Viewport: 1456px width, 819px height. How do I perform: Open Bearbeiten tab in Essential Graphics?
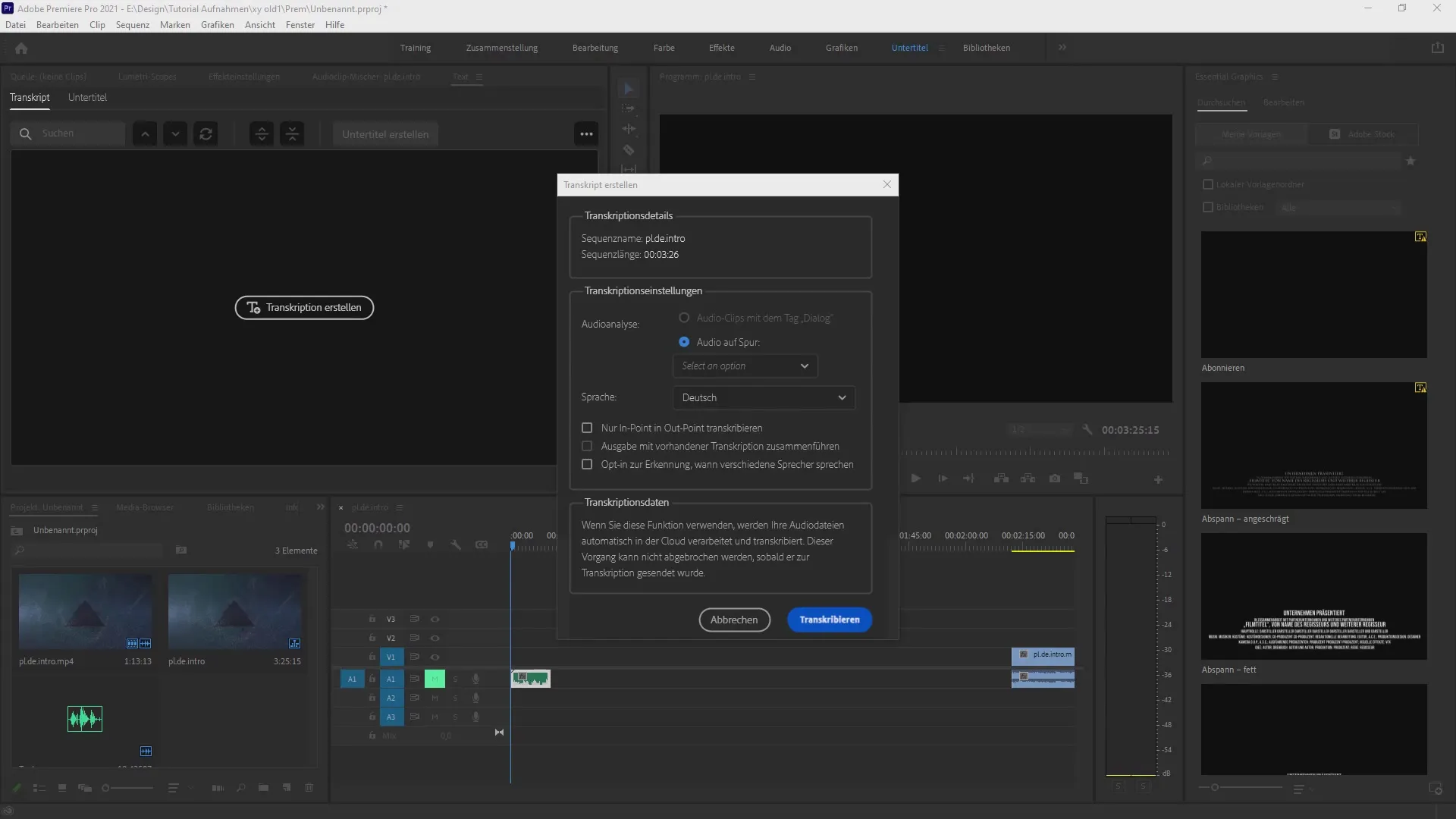click(x=1284, y=102)
